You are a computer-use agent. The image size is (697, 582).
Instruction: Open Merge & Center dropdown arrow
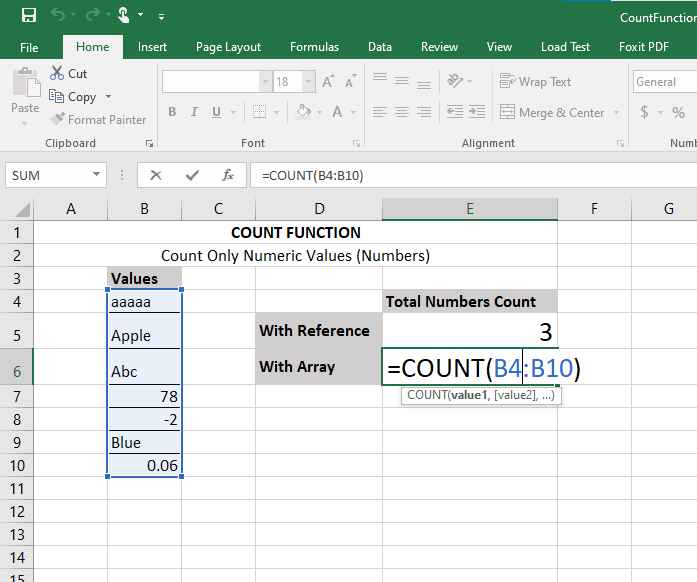(x=617, y=112)
